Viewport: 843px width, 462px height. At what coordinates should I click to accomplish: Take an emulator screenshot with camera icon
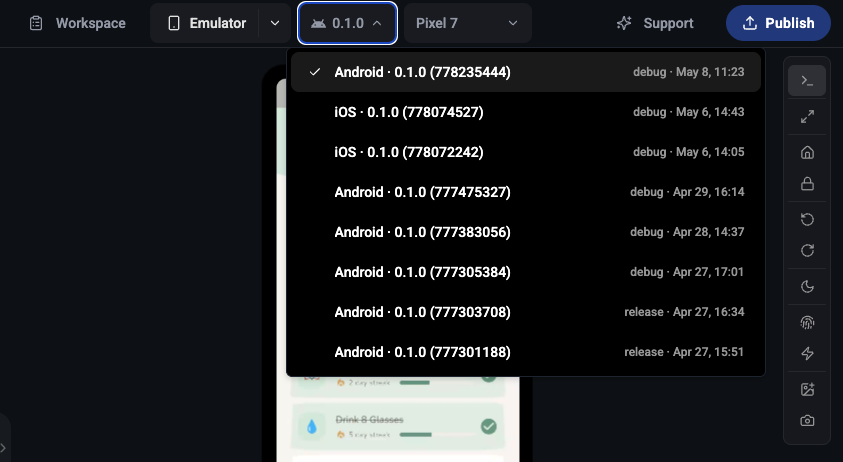tap(807, 421)
